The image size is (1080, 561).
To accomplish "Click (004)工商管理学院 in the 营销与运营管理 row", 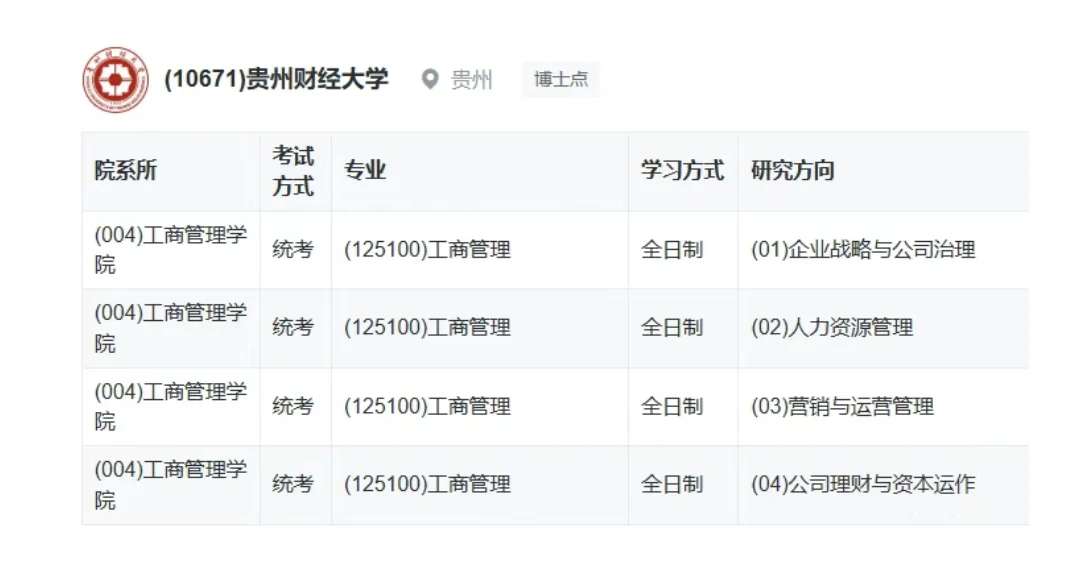I will click(171, 407).
